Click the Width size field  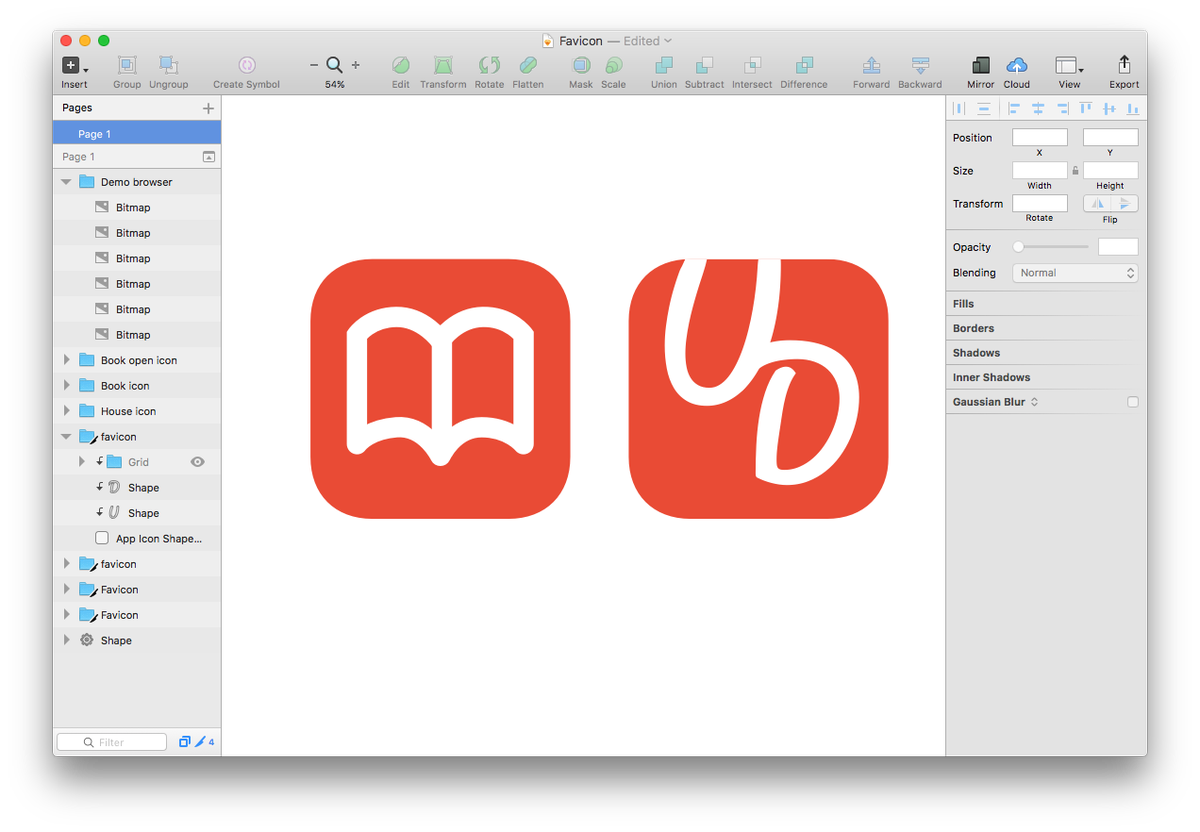point(1039,170)
